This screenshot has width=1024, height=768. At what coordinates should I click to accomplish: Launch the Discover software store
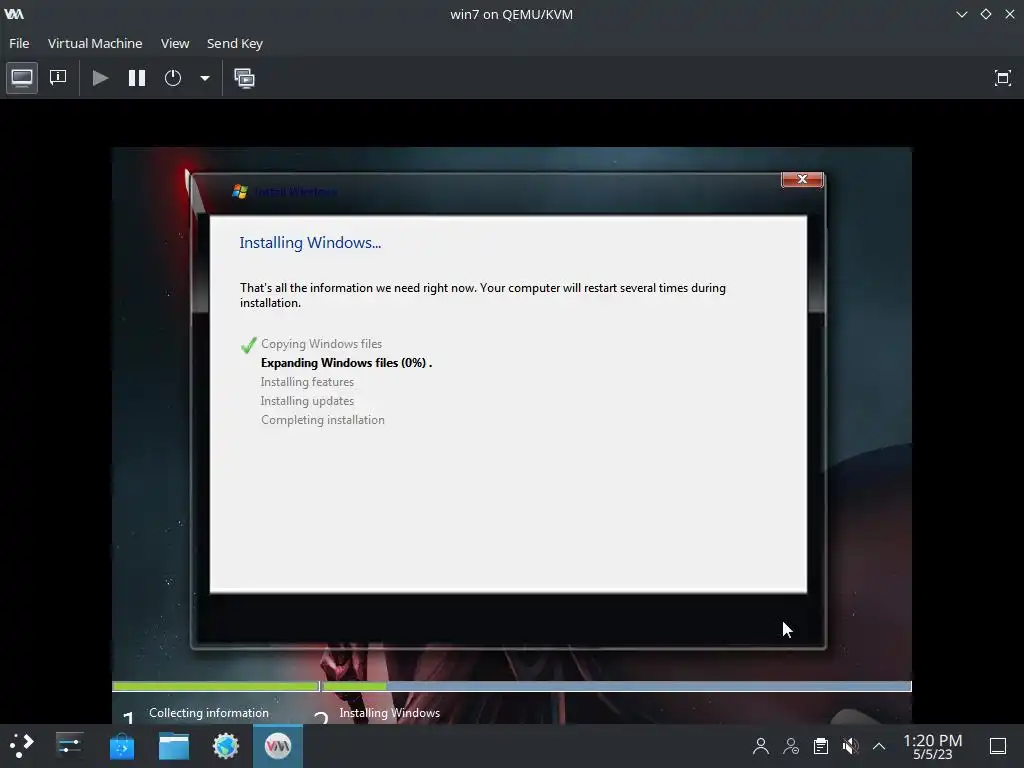[121, 746]
